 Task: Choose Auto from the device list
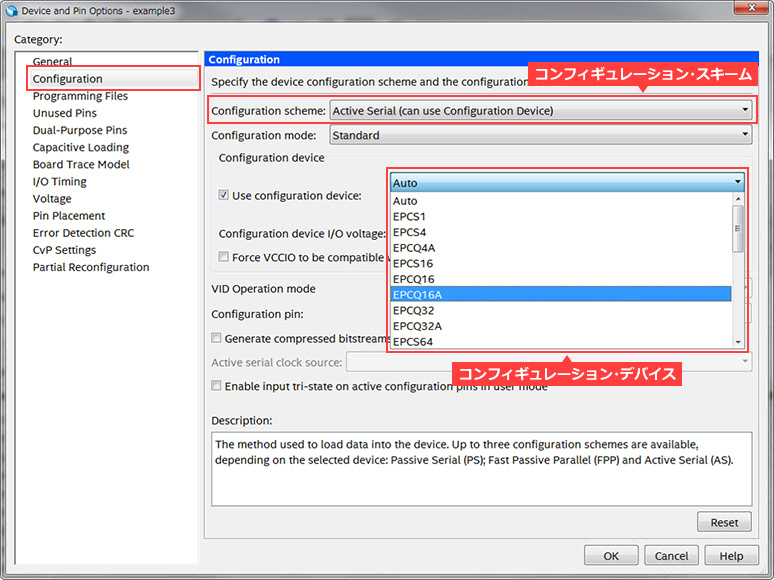561,201
